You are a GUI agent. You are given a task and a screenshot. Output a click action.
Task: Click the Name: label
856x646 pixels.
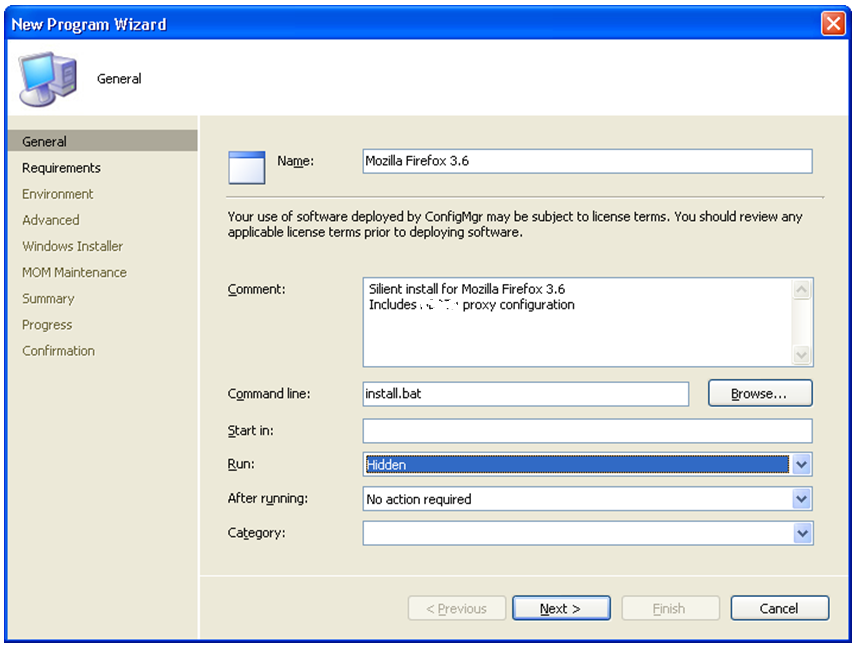[x=295, y=161]
